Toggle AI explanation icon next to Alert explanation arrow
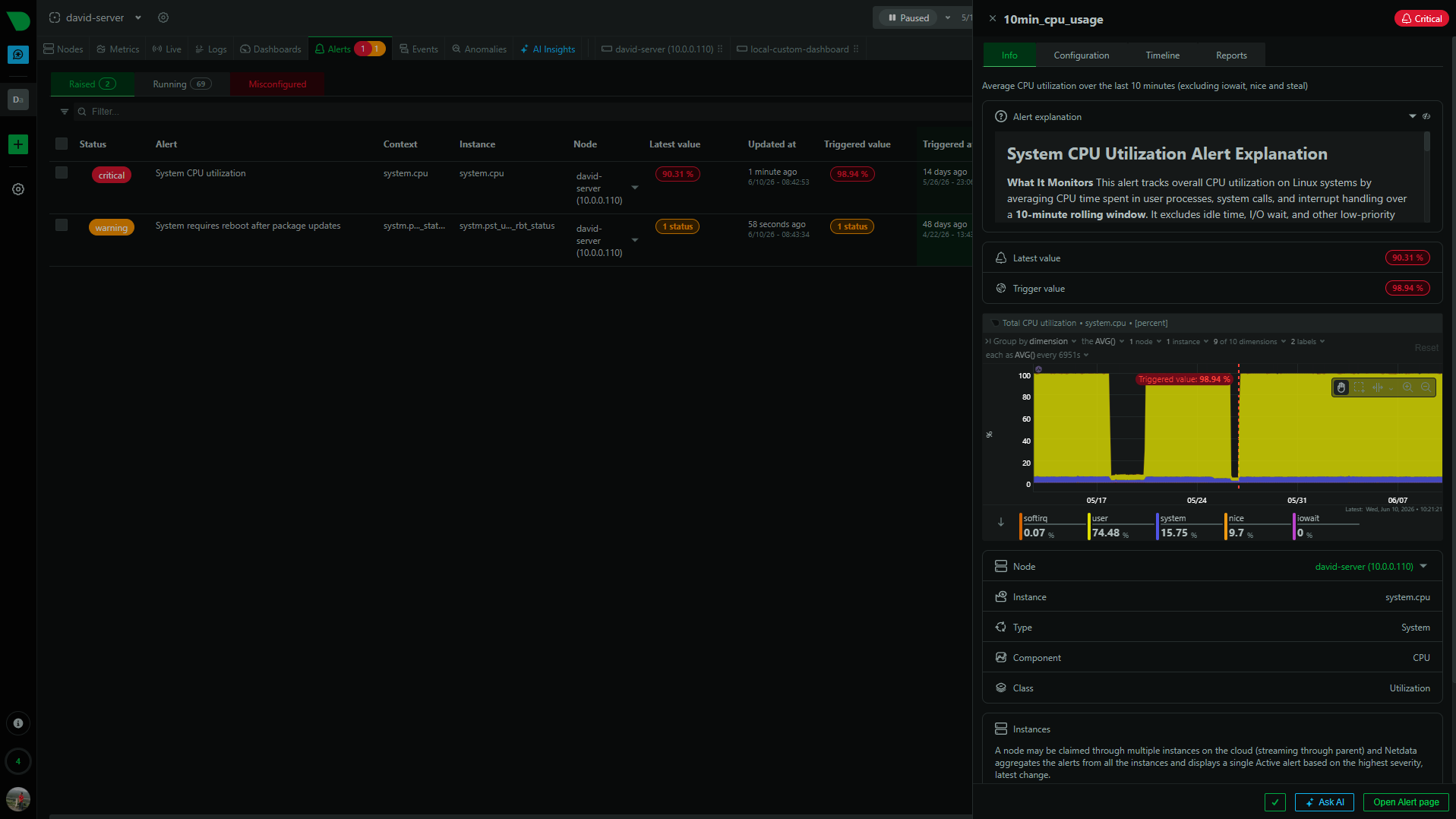The height and width of the screenshot is (819, 1456). [1426, 116]
